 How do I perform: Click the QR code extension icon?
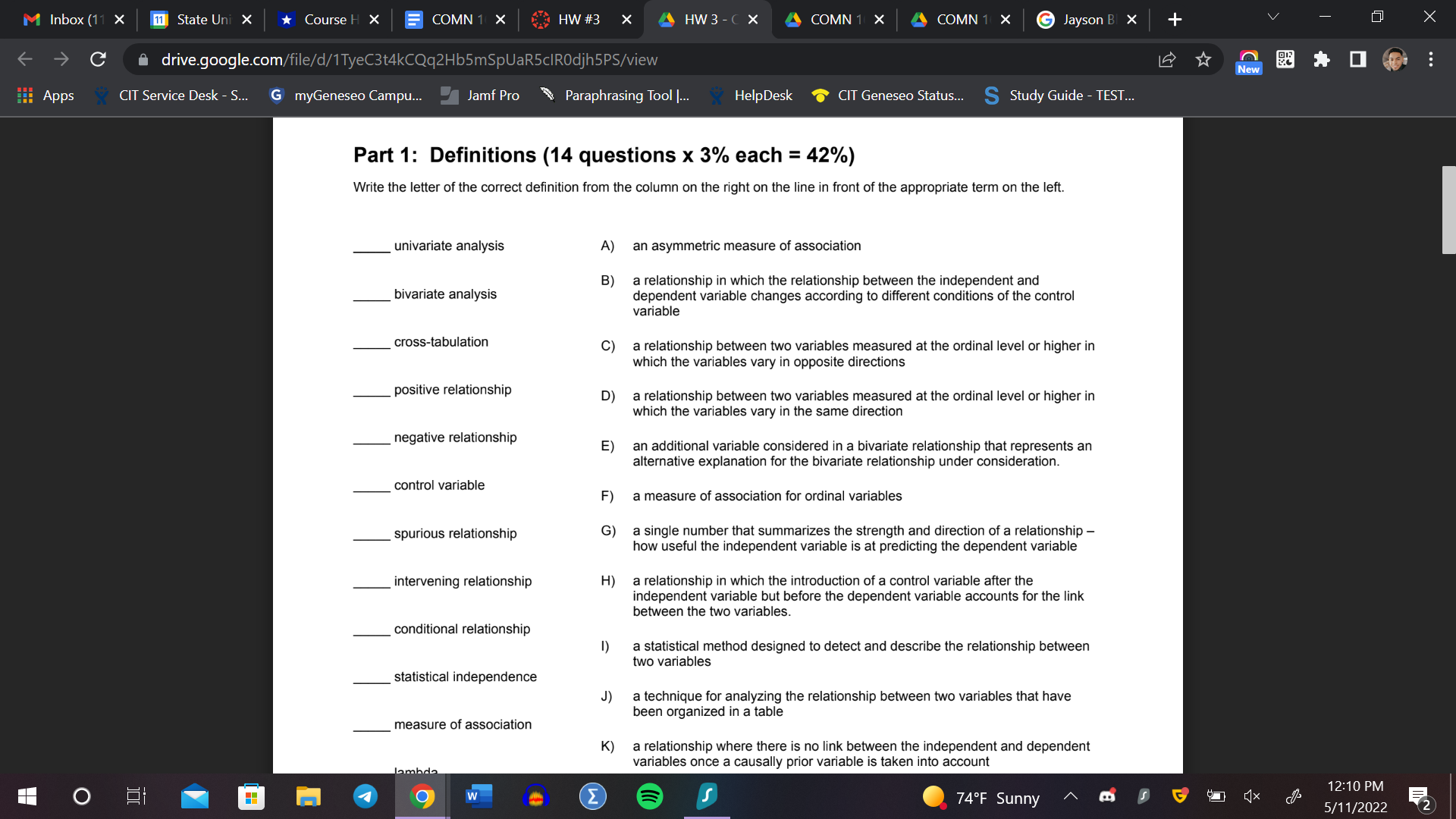click(x=1285, y=59)
